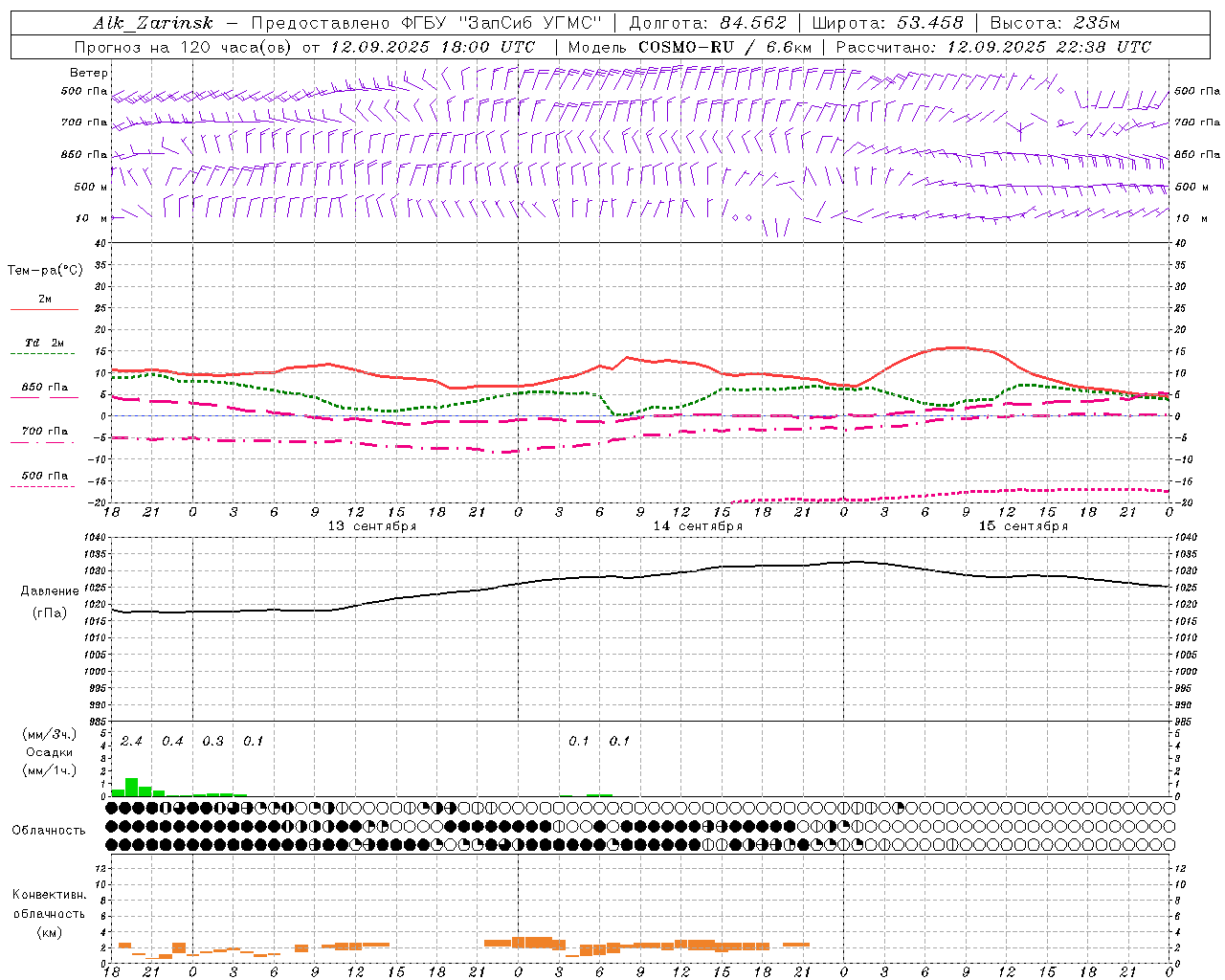Screen dimensions: 1225x980
Task: Click the forecast span text Прогноз на 120 часа(ов)
Action: [x=185, y=47]
